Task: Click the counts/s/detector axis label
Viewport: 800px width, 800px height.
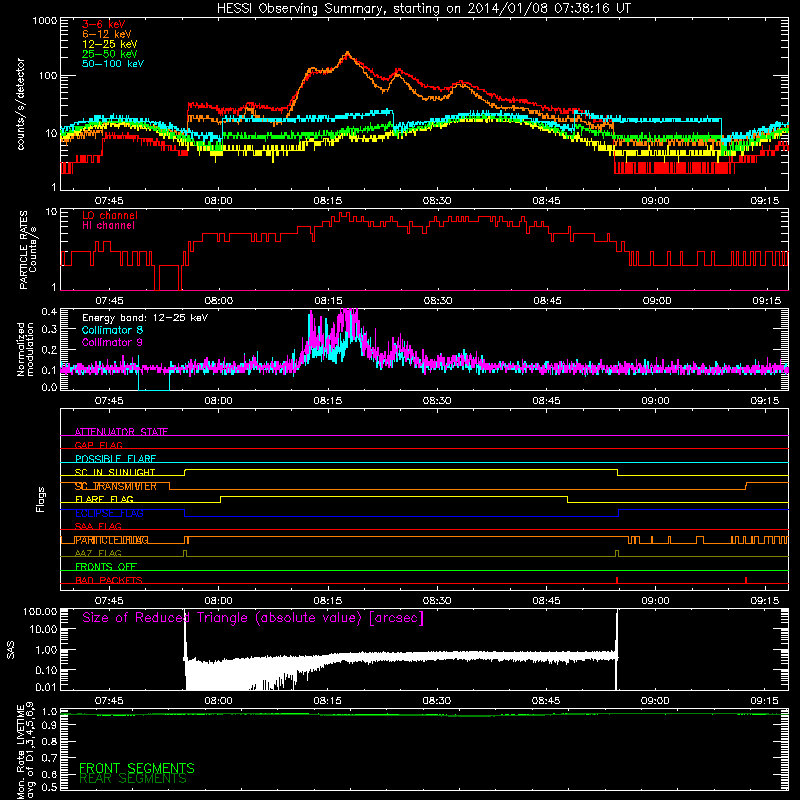Action: coord(20,104)
